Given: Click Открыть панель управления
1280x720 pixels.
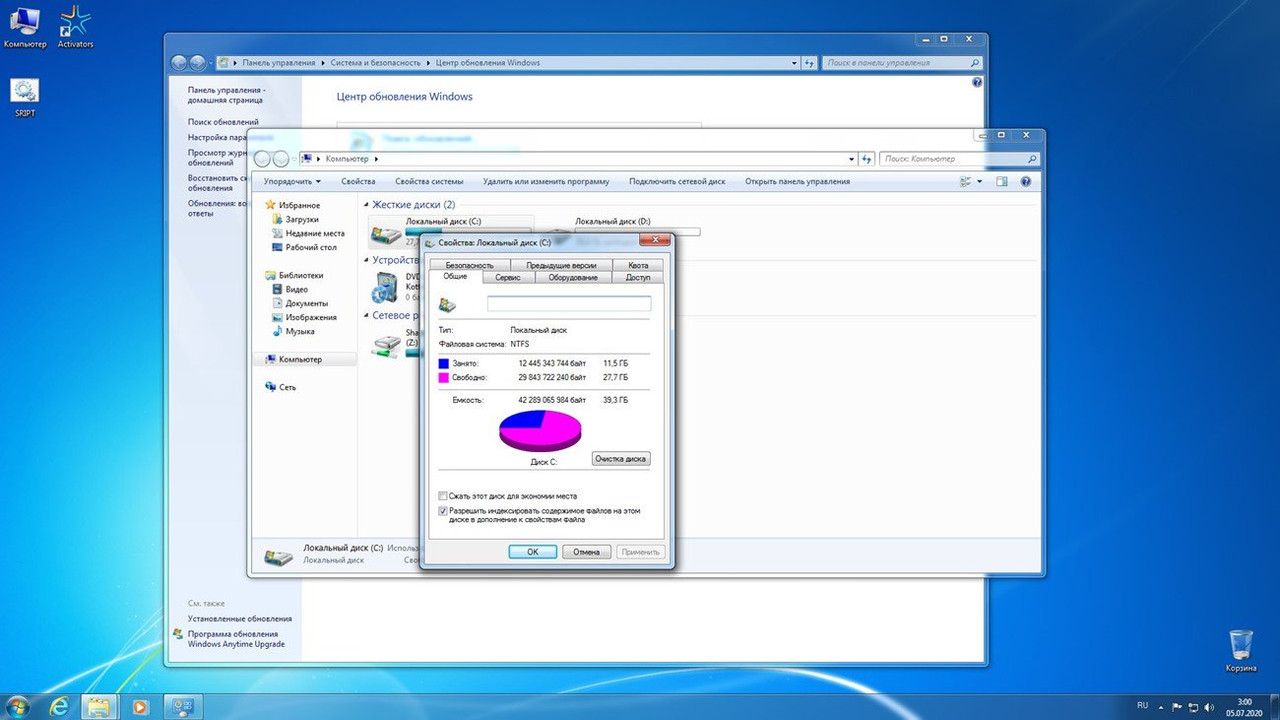Looking at the screenshot, I should pyautogui.click(x=797, y=182).
